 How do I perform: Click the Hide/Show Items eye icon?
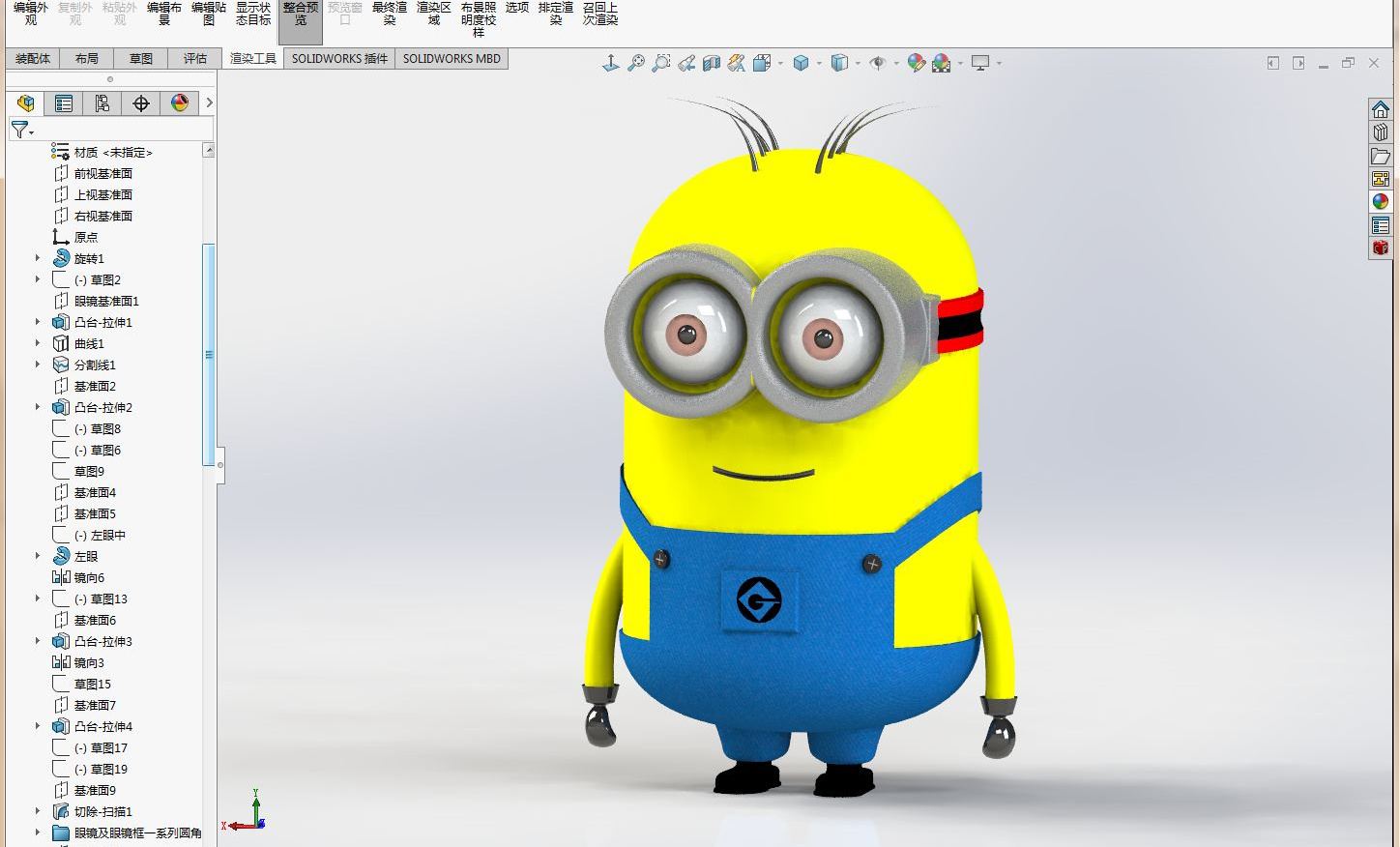pos(877,63)
